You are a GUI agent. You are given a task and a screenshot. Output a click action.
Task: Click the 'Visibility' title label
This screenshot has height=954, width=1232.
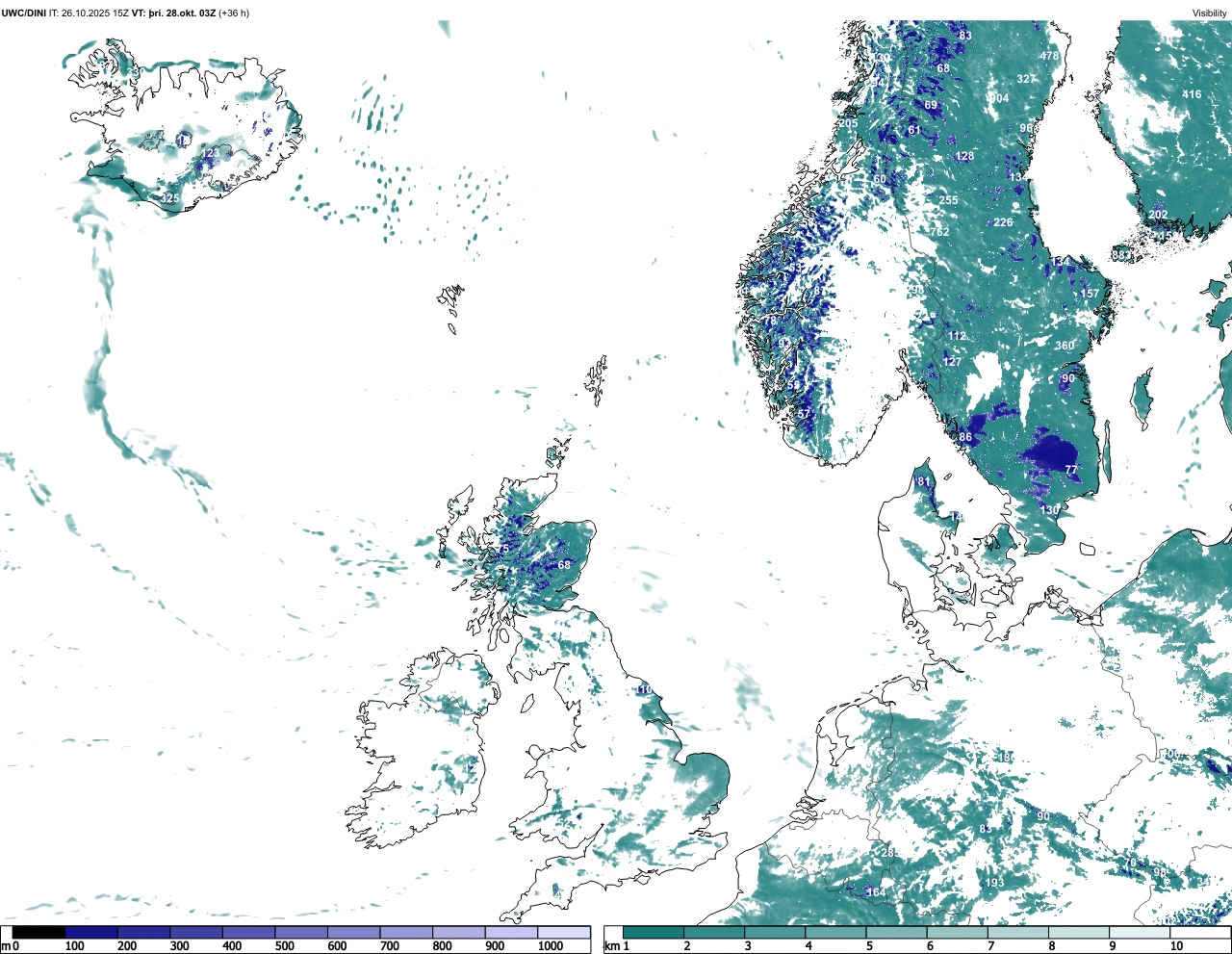pos(1209,13)
